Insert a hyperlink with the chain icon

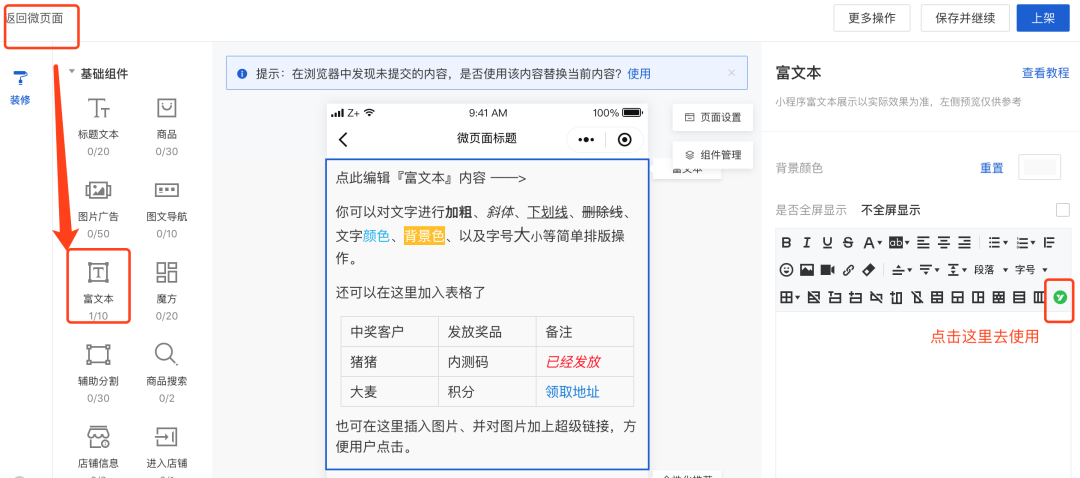click(849, 270)
